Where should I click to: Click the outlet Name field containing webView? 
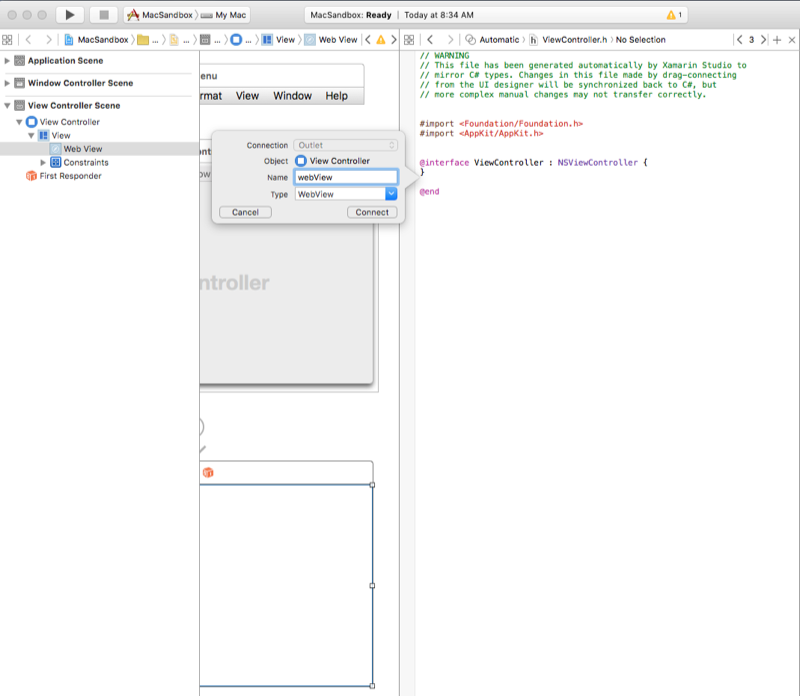[x=345, y=178]
